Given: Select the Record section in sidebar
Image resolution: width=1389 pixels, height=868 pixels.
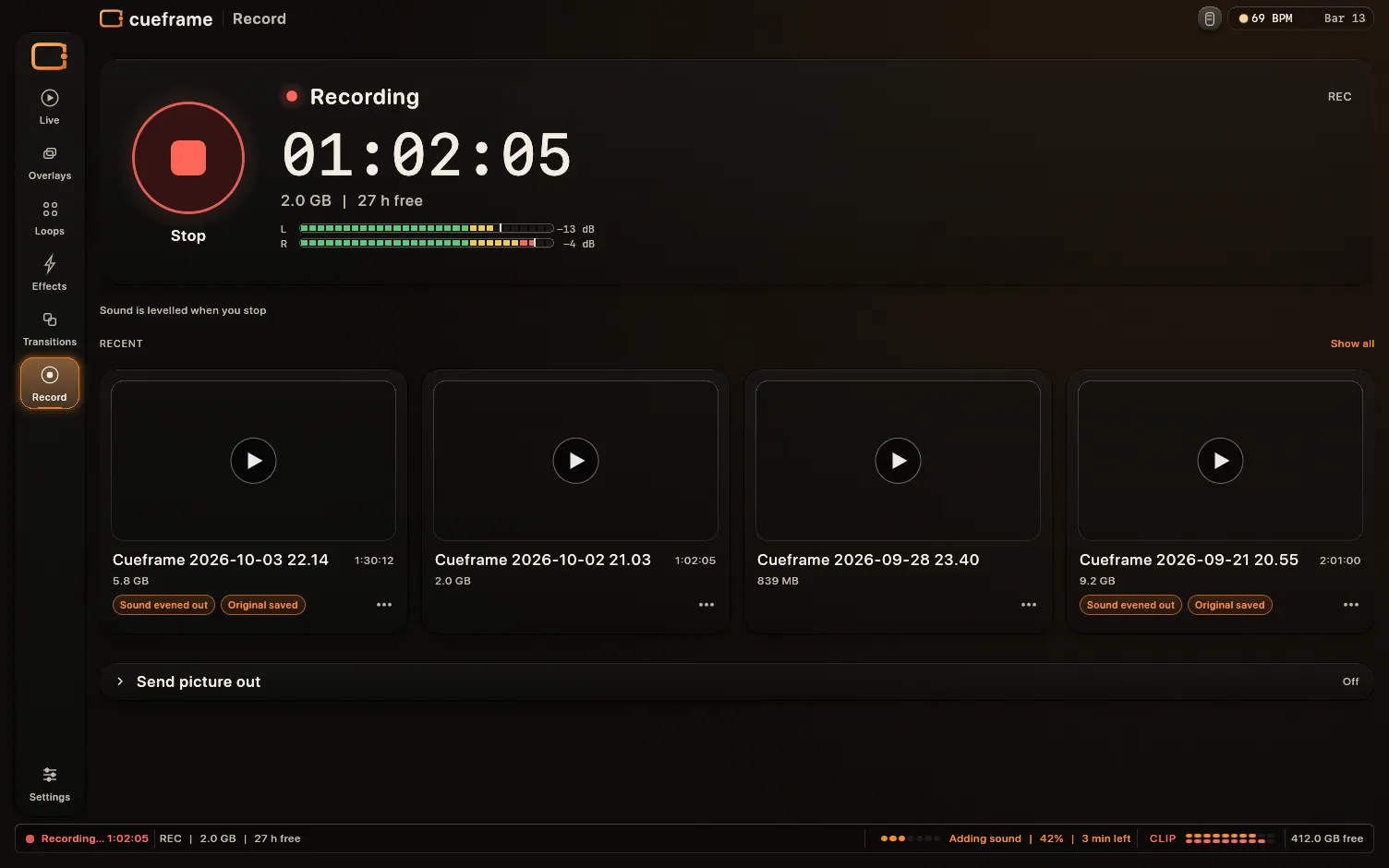Looking at the screenshot, I should pyautogui.click(x=50, y=384).
